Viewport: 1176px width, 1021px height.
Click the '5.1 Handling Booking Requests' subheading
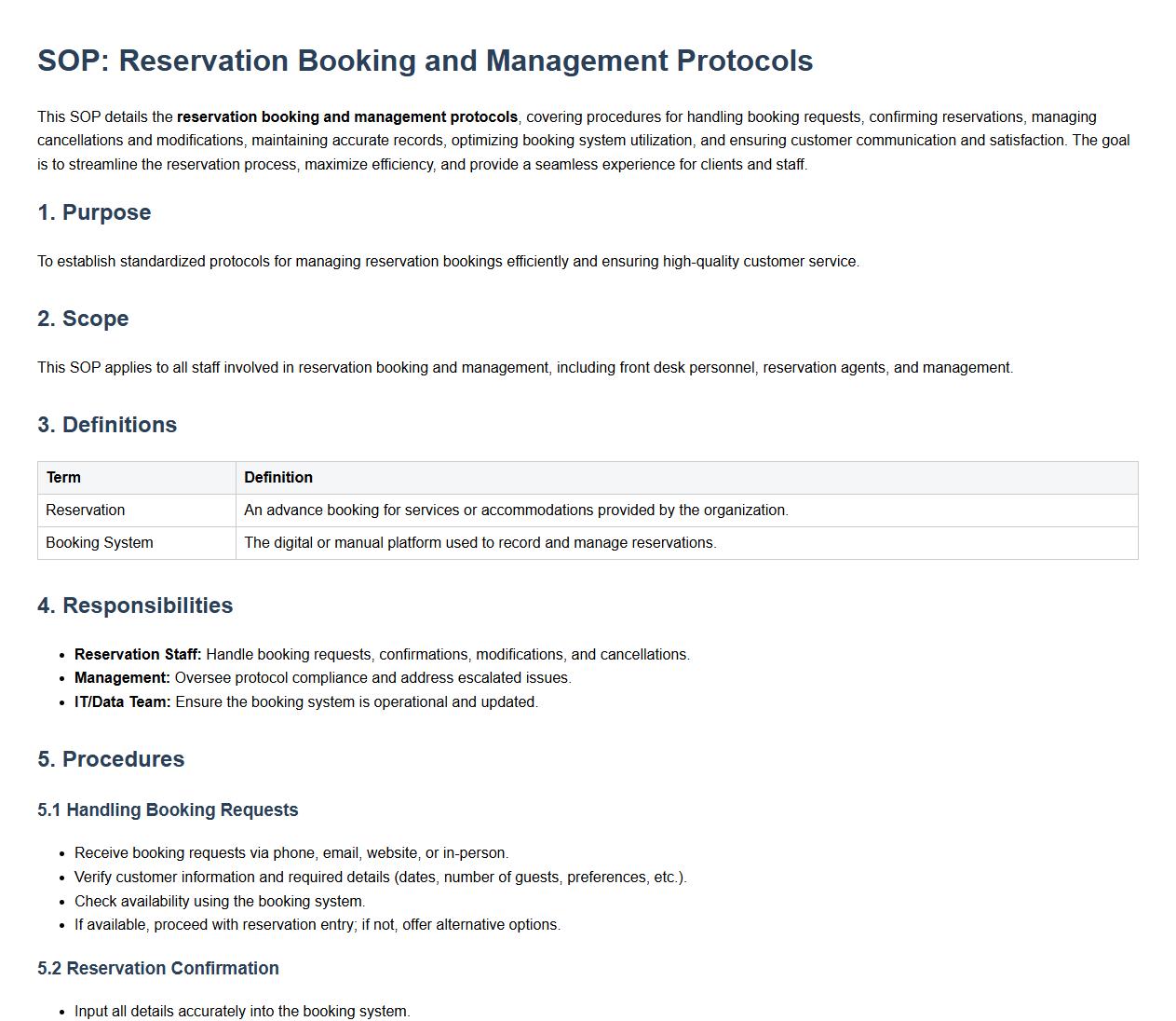[168, 810]
